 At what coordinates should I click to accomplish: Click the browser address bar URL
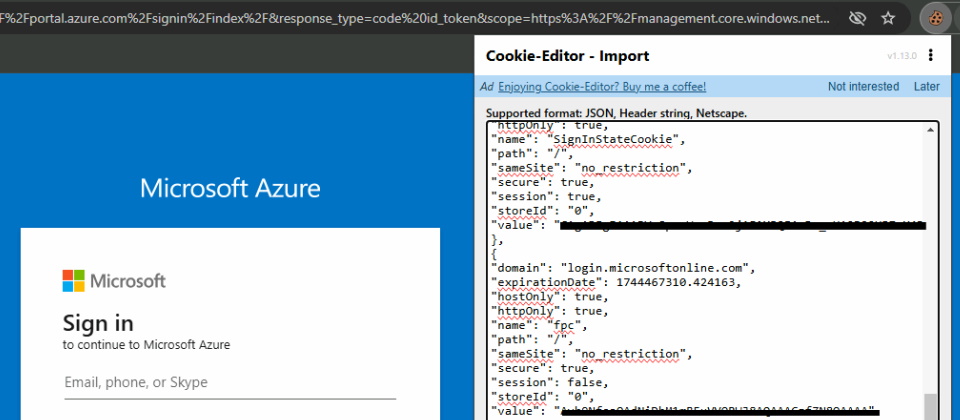point(420,18)
